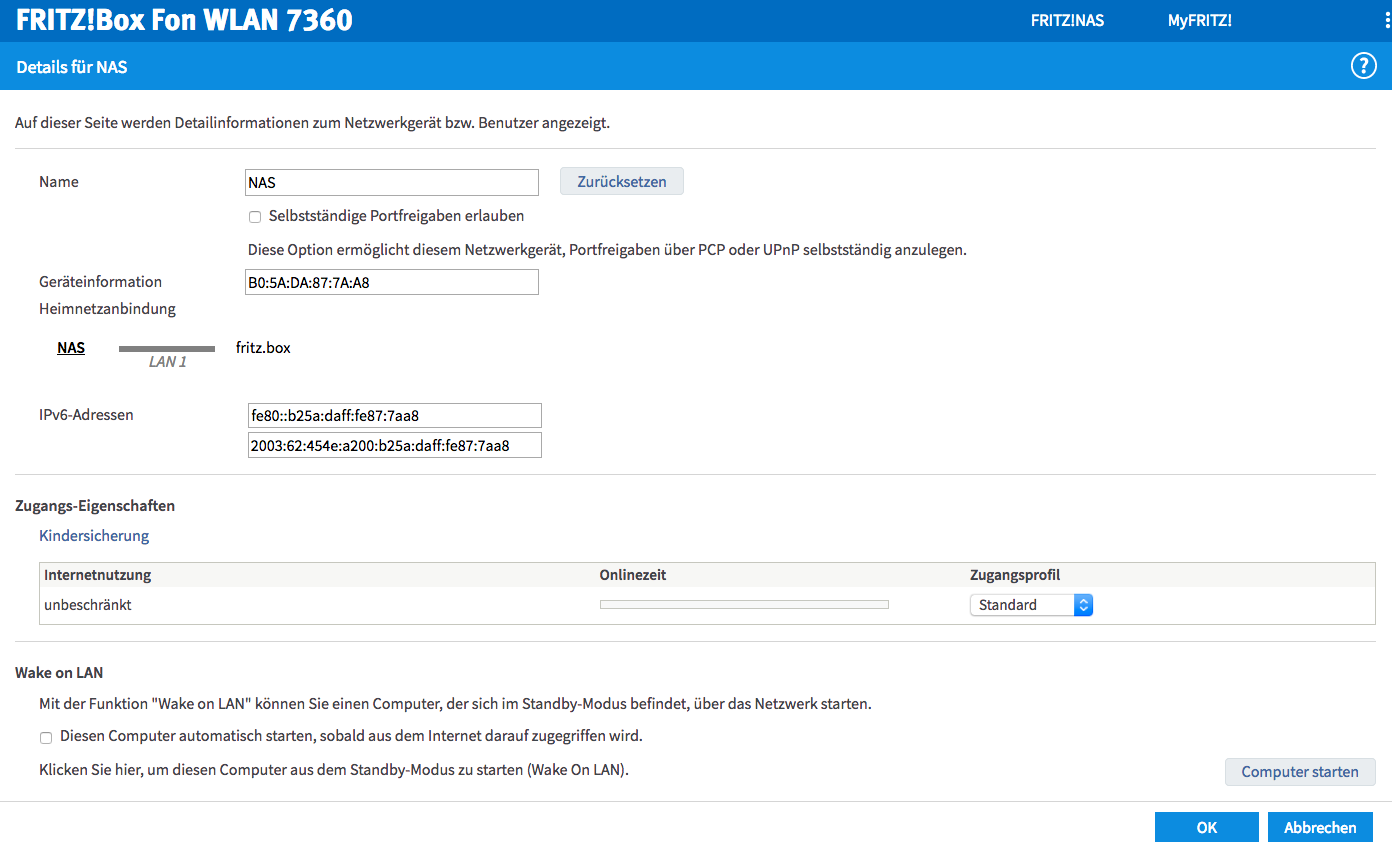The image size is (1392, 842).
Task: Click the fritz.box text
Action: [x=263, y=348]
